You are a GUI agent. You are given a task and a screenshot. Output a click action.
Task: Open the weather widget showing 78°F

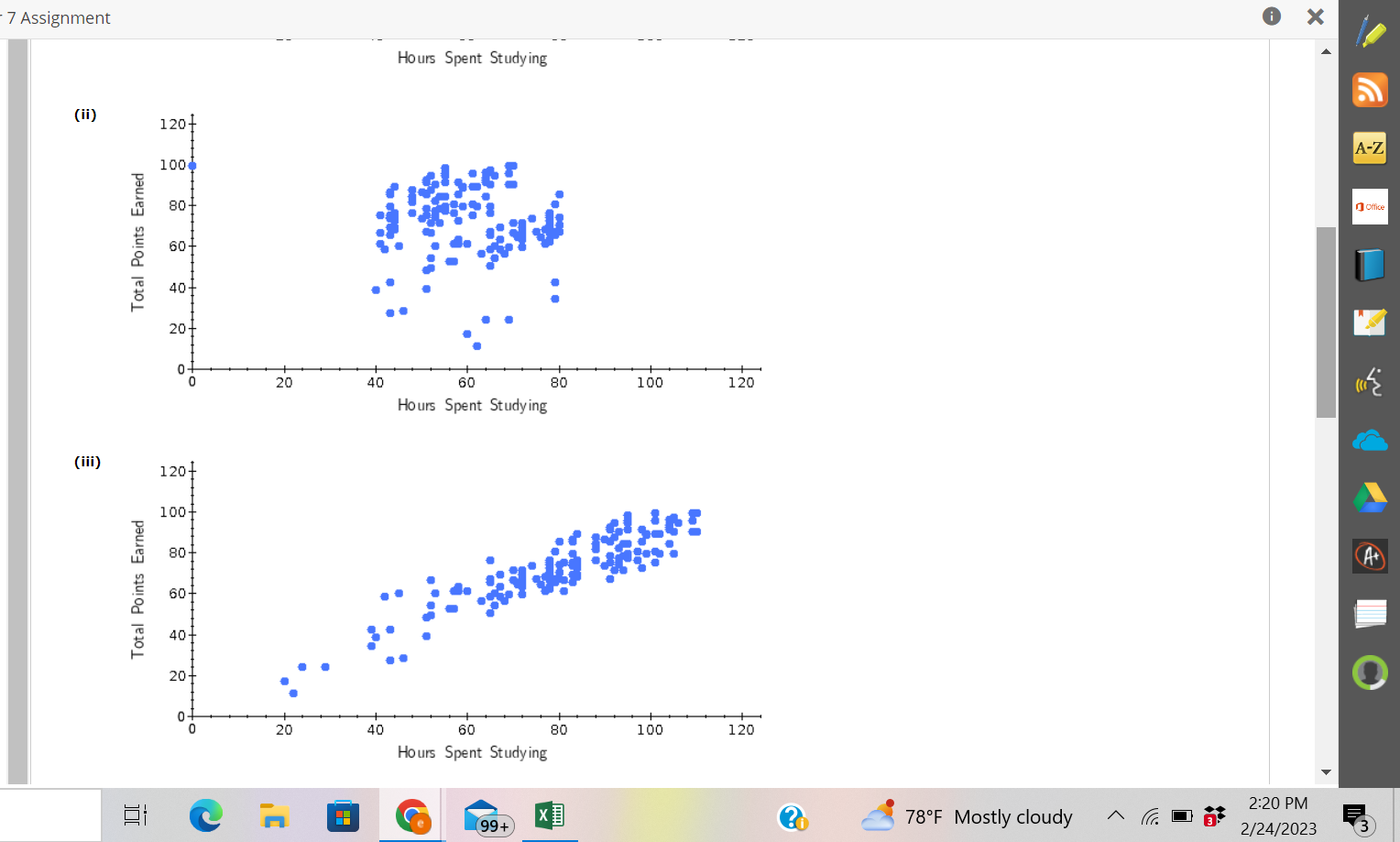tap(967, 815)
